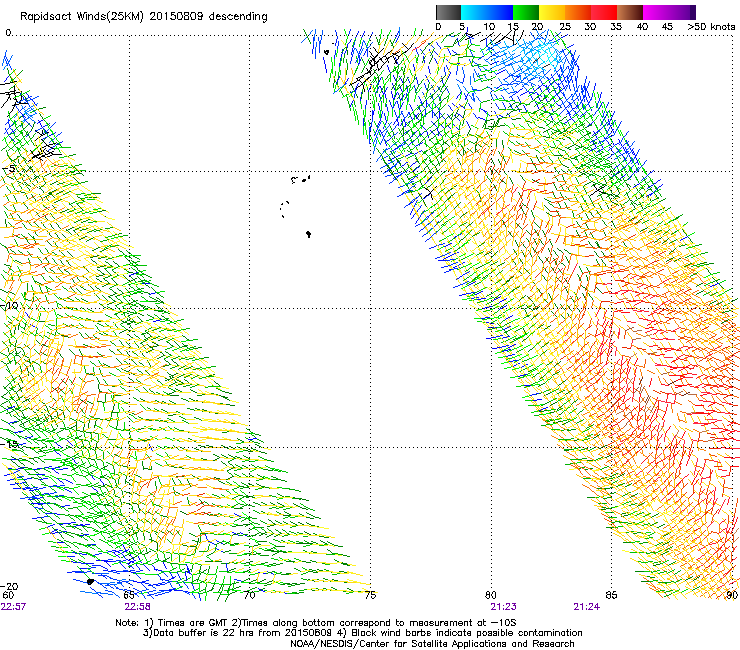The image size is (740, 650).
Task: Click the dashed atoll outline near 71E 6S
Action: 284,209
